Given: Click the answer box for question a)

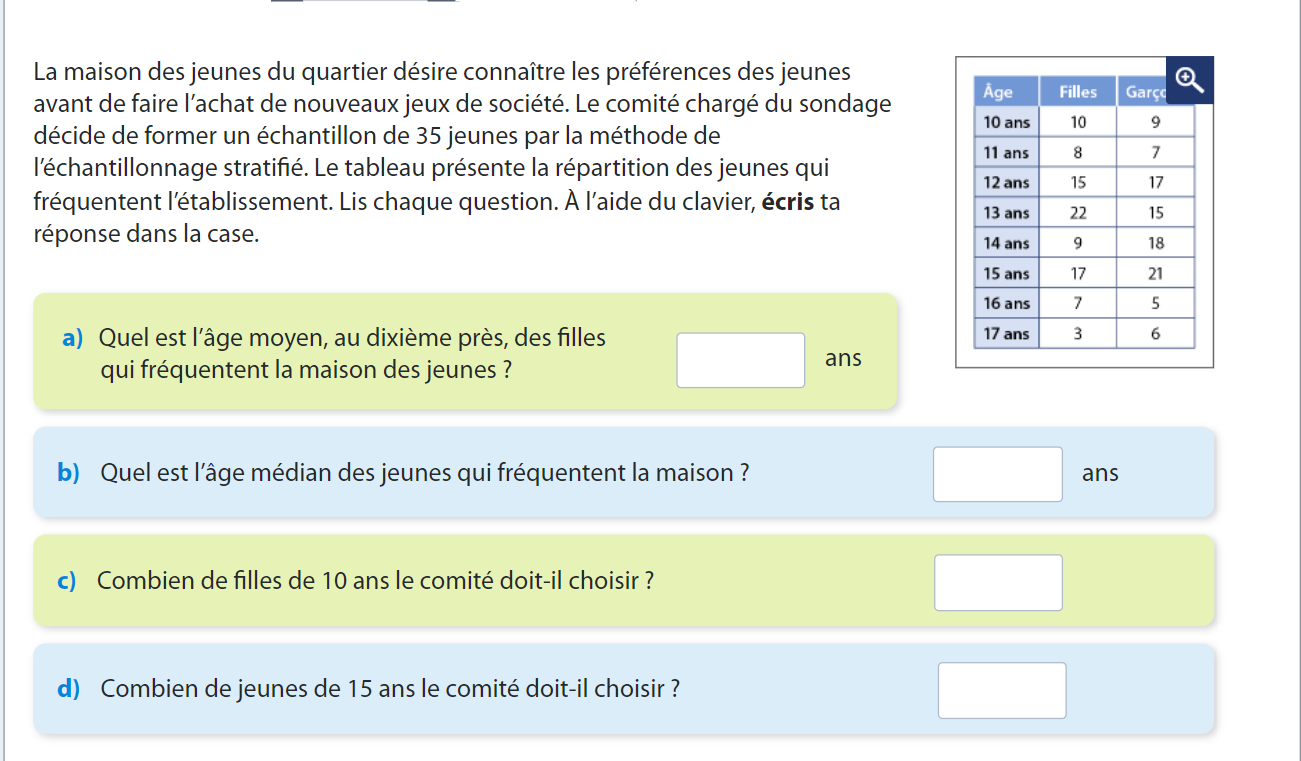Looking at the screenshot, I should pyautogui.click(x=740, y=360).
